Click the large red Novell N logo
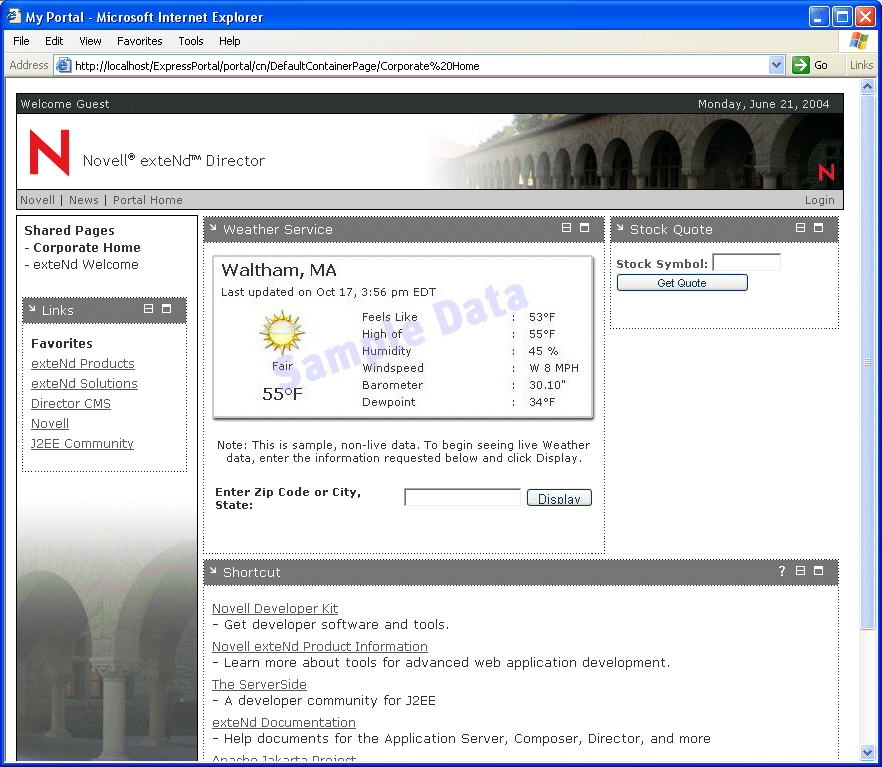 [x=50, y=153]
